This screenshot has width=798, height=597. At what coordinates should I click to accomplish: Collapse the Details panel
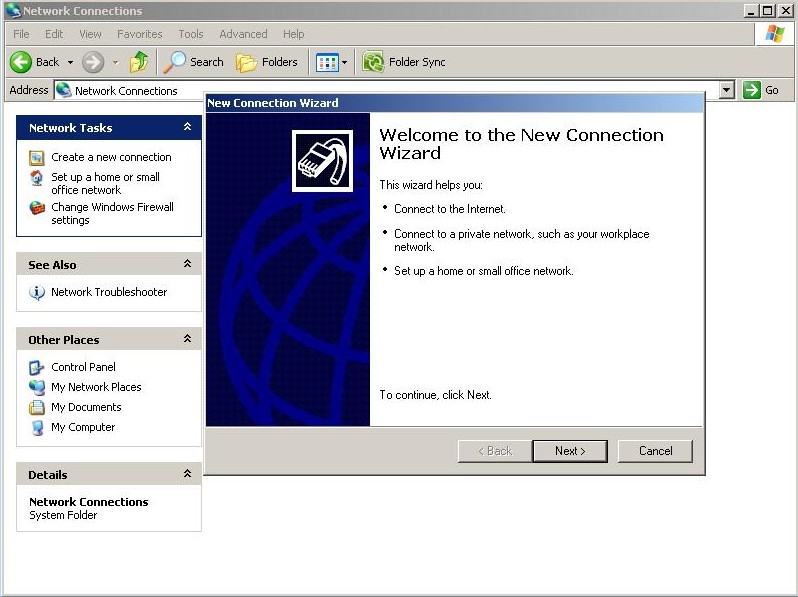pos(187,473)
